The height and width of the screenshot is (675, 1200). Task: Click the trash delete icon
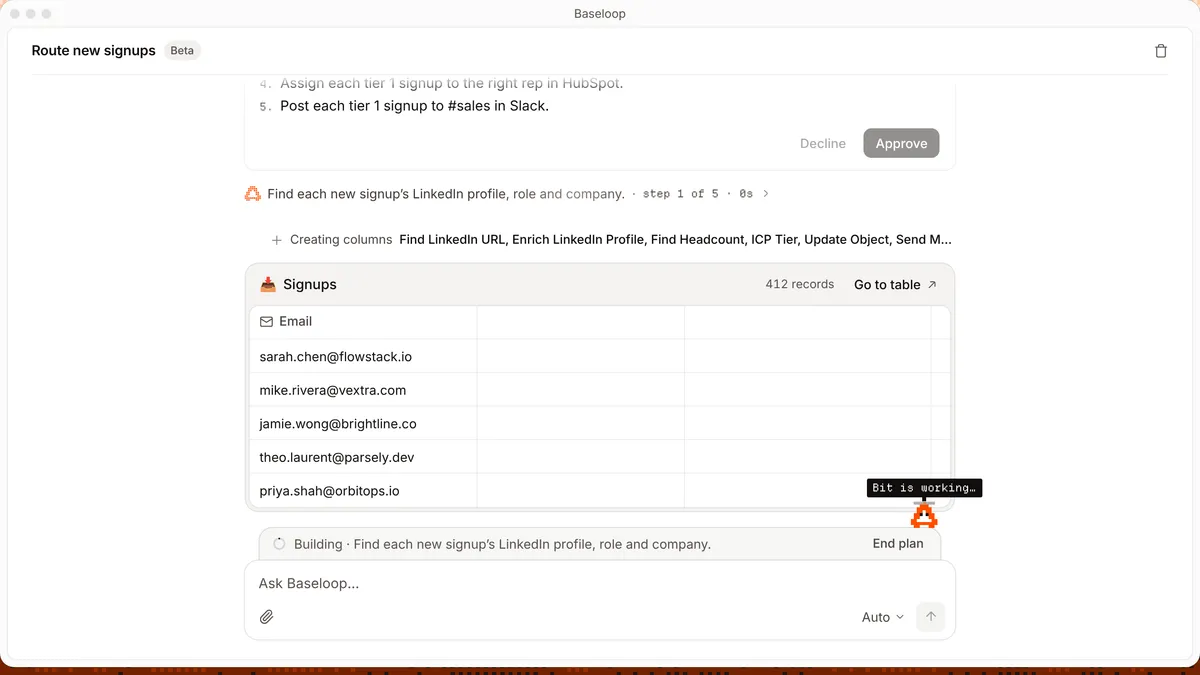coord(1161,51)
